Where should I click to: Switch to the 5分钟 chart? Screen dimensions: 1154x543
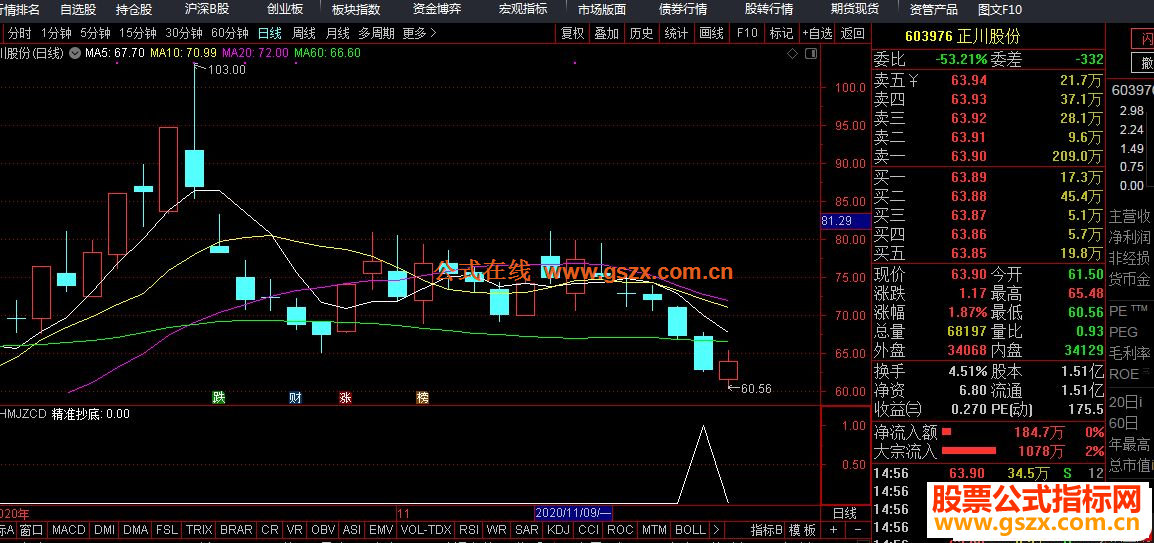tap(95, 33)
